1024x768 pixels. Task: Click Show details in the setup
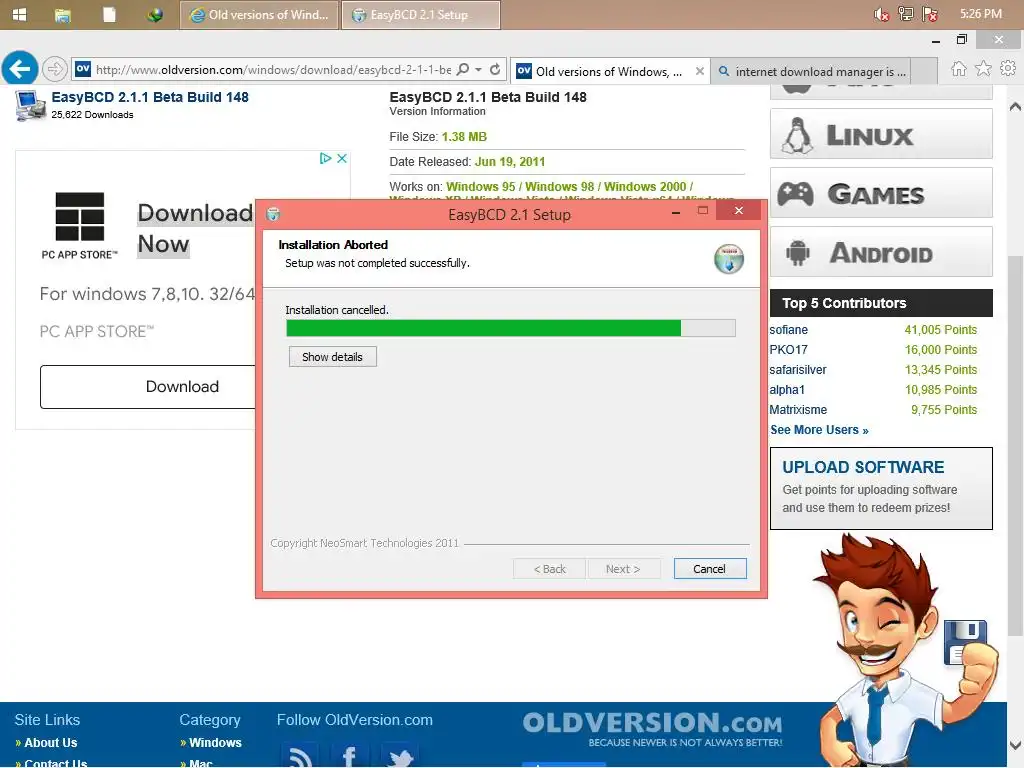click(x=332, y=357)
